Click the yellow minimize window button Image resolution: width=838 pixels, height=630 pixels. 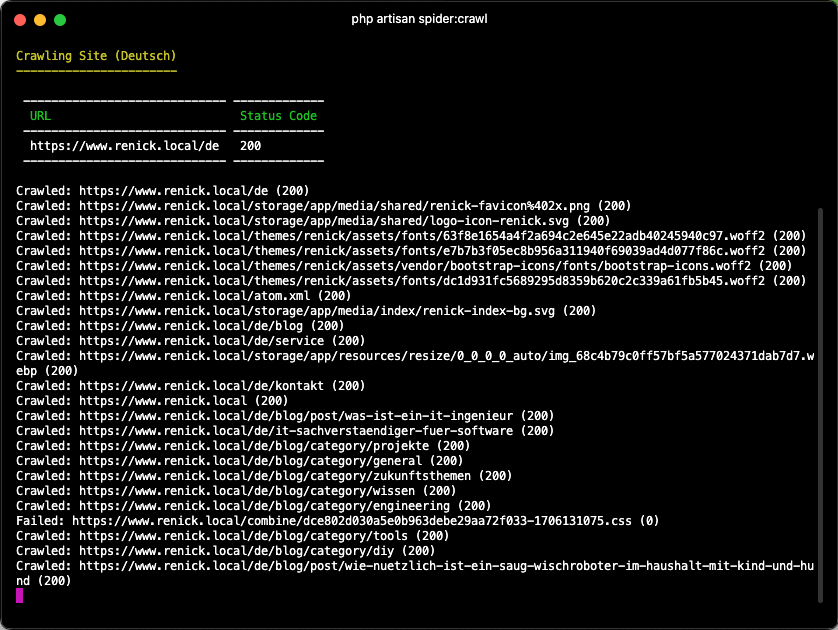click(x=40, y=20)
